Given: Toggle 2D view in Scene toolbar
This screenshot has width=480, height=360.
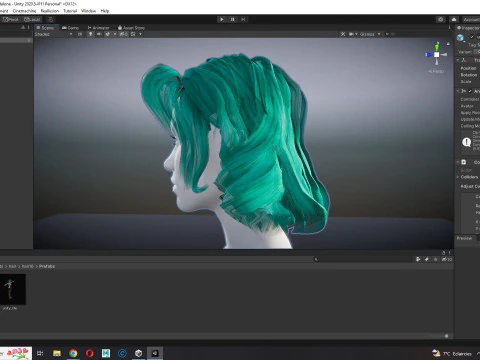Looking at the screenshot, I should tap(80, 34).
